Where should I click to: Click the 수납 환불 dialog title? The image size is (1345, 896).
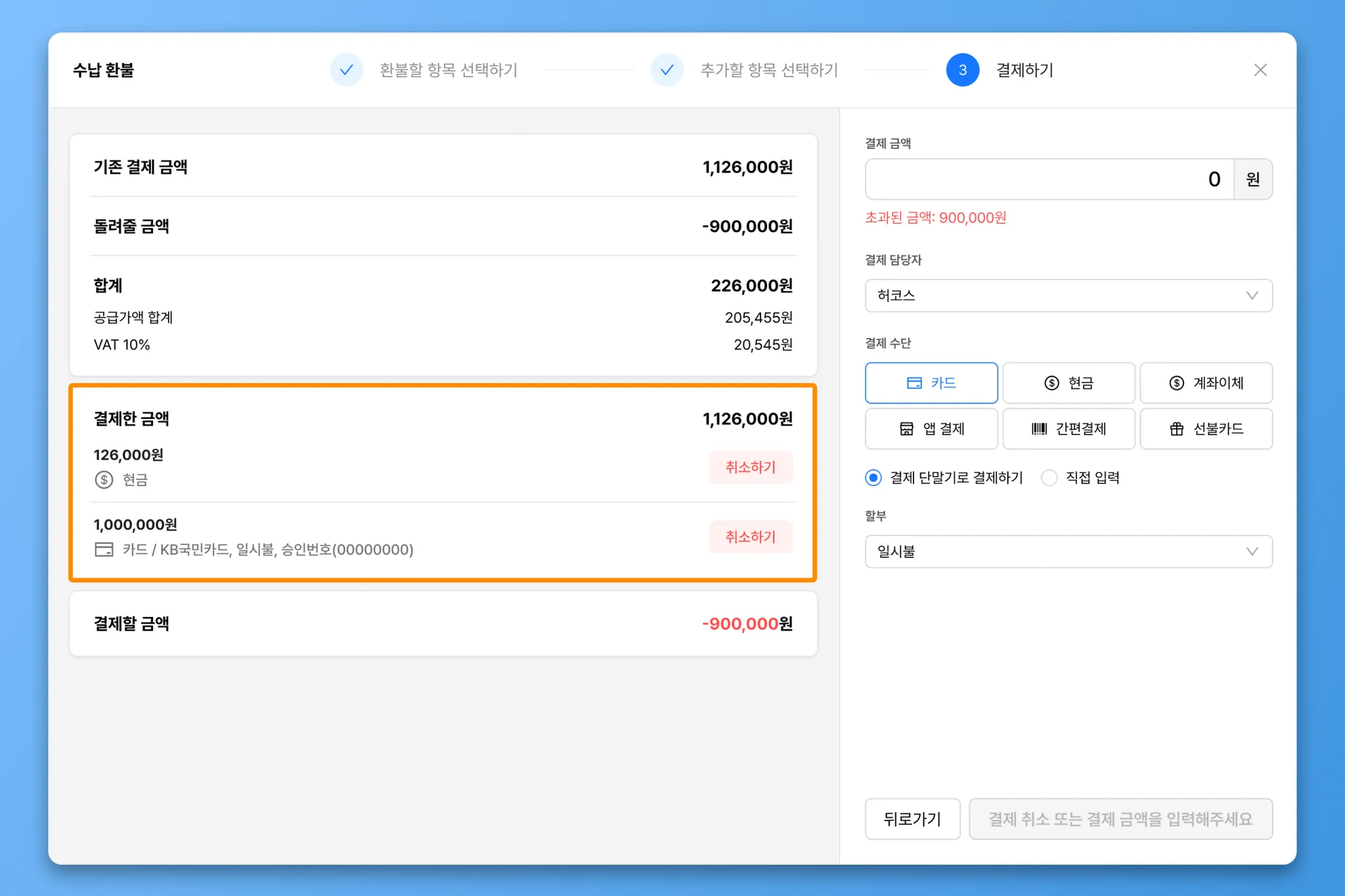click(103, 70)
